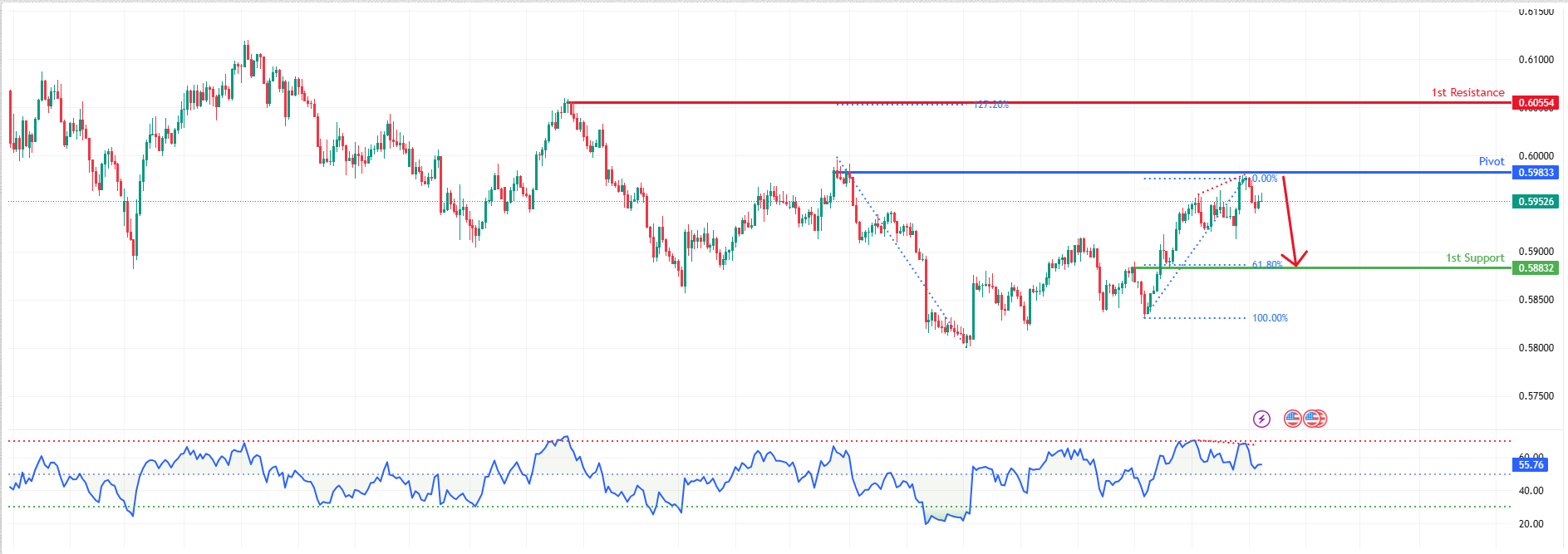Select the blue 0.59833 pivot price label
1568x554 pixels.
[x=1536, y=173]
